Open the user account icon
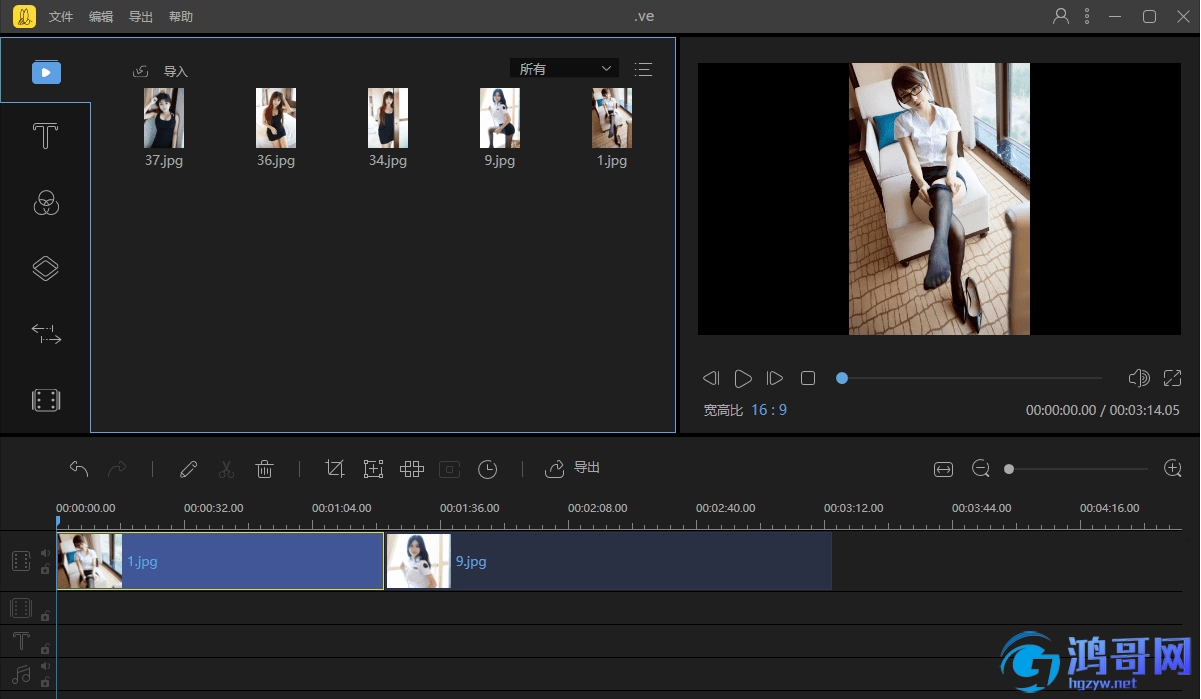The height and width of the screenshot is (699, 1201). coord(1062,16)
